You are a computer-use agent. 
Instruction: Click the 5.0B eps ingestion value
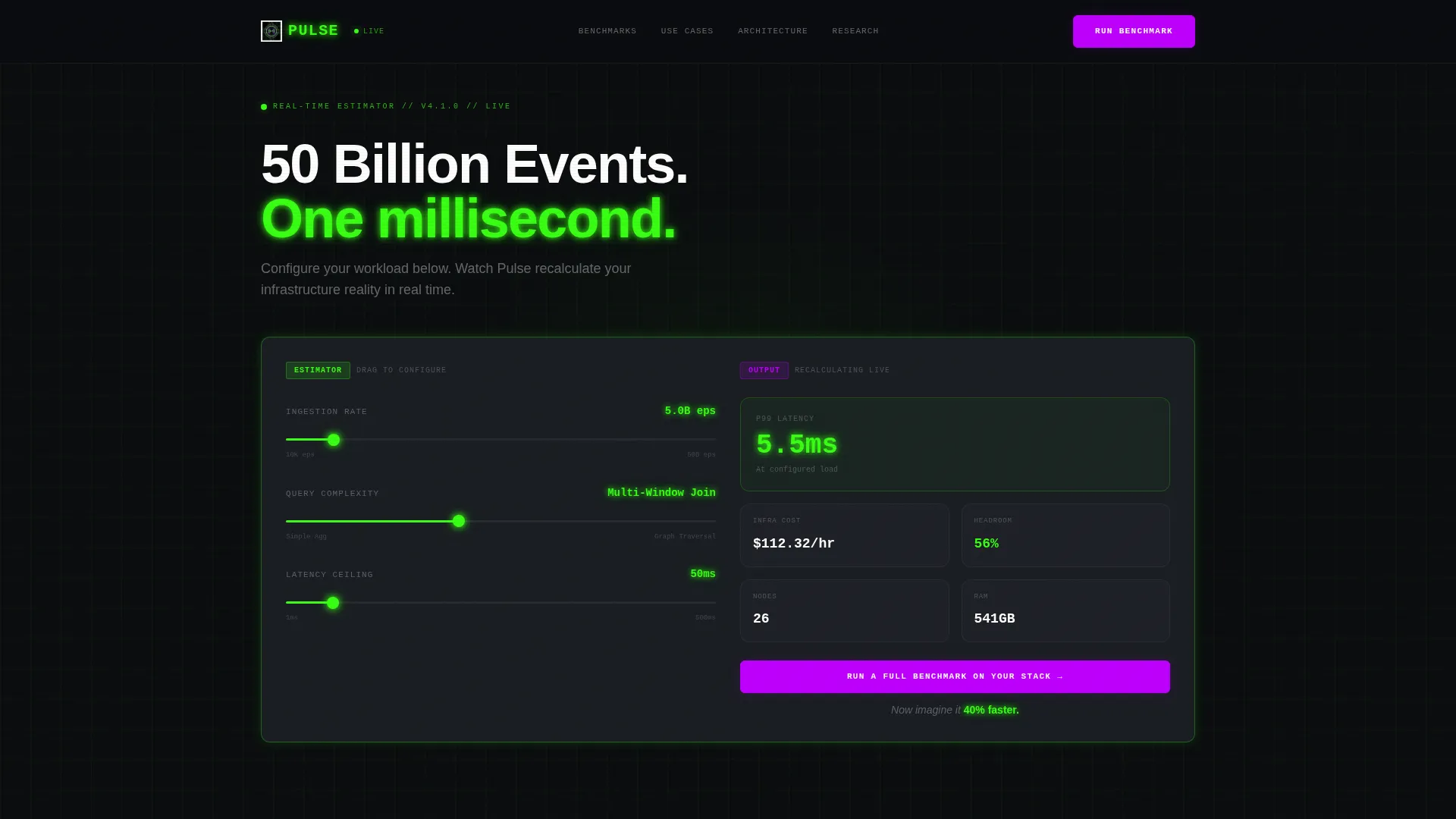(x=690, y=411)
